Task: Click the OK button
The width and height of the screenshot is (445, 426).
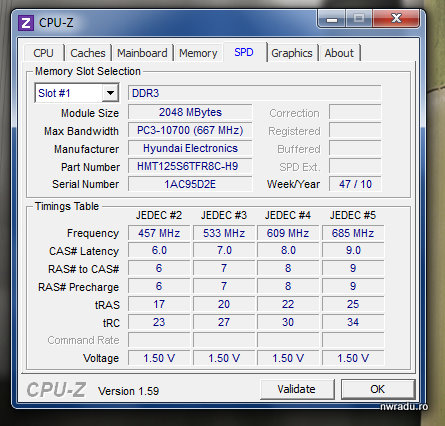Action: (377, 389)
